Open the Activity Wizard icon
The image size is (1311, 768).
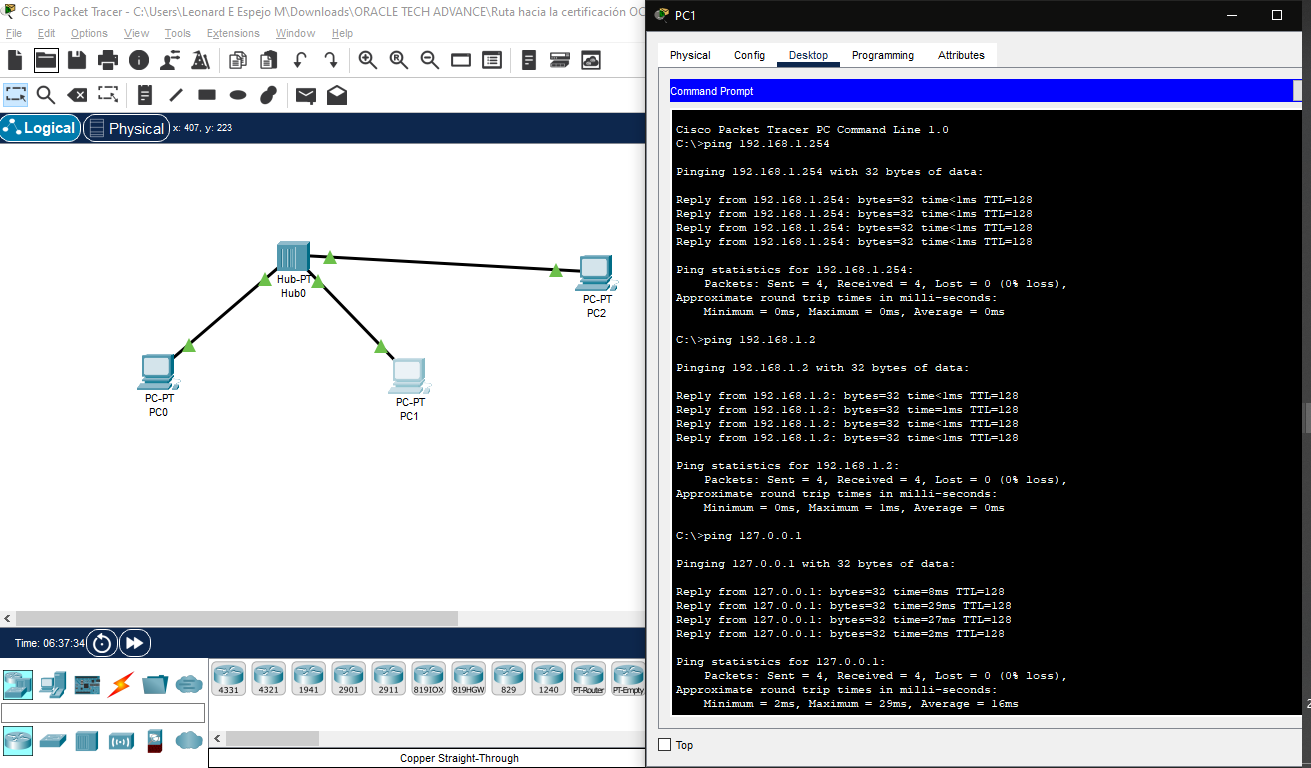[170, 60]
